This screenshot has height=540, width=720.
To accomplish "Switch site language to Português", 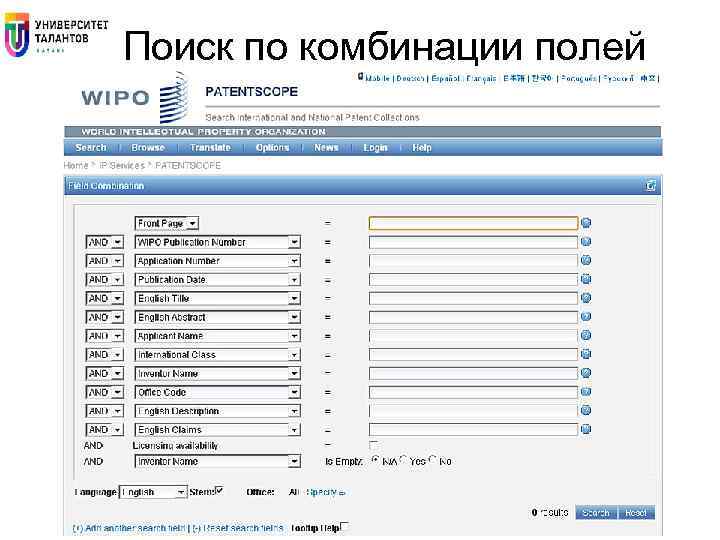I will tap(579, 79).
